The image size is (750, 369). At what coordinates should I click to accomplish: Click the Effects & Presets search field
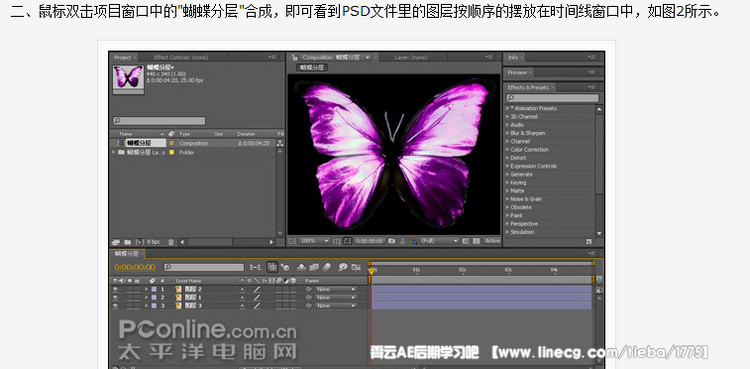click(552, 98)
